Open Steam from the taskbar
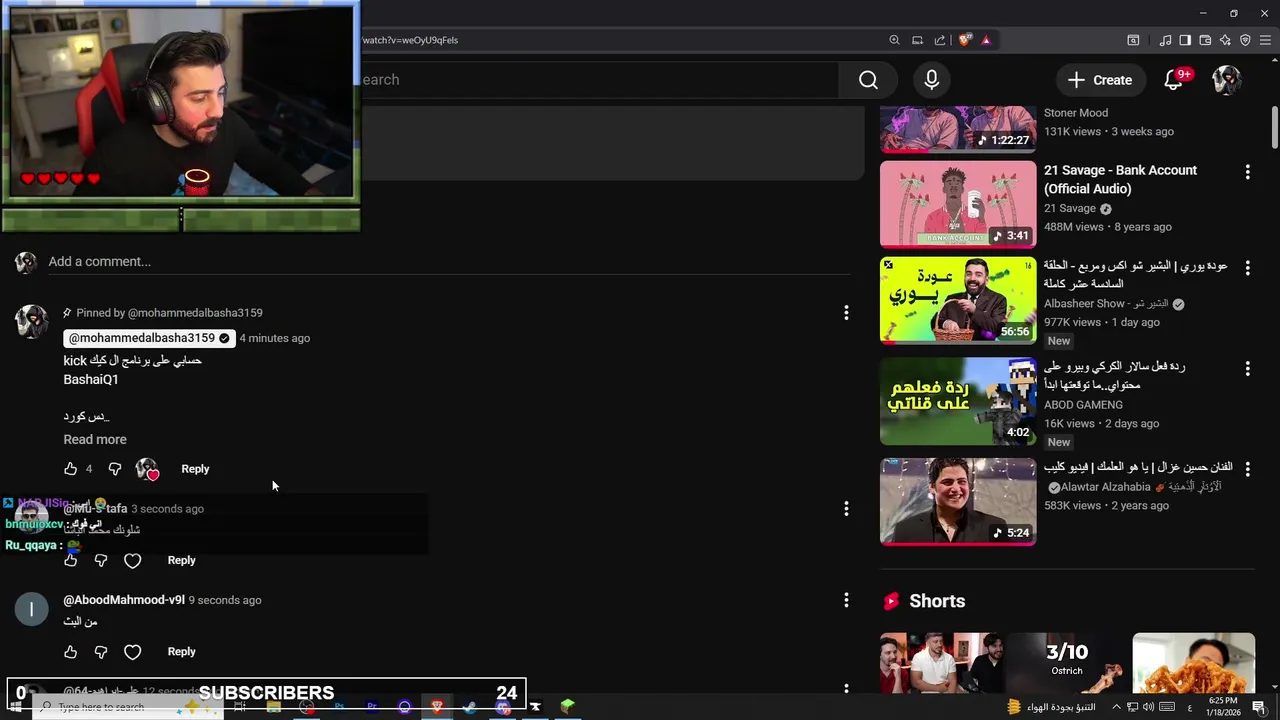1280x720 pixels. 470,707
